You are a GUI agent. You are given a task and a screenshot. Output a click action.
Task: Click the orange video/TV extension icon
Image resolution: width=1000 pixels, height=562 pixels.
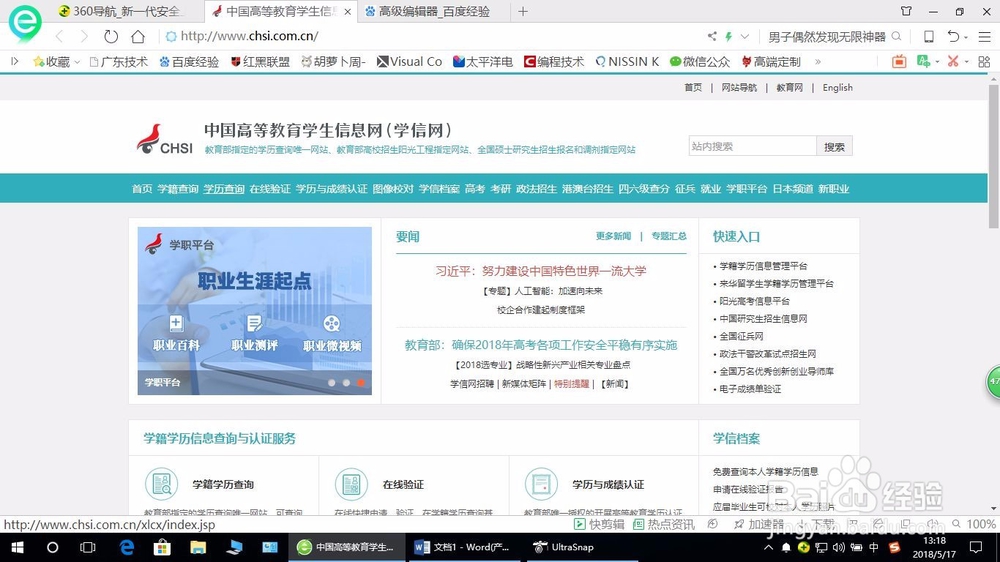point(899,61)
